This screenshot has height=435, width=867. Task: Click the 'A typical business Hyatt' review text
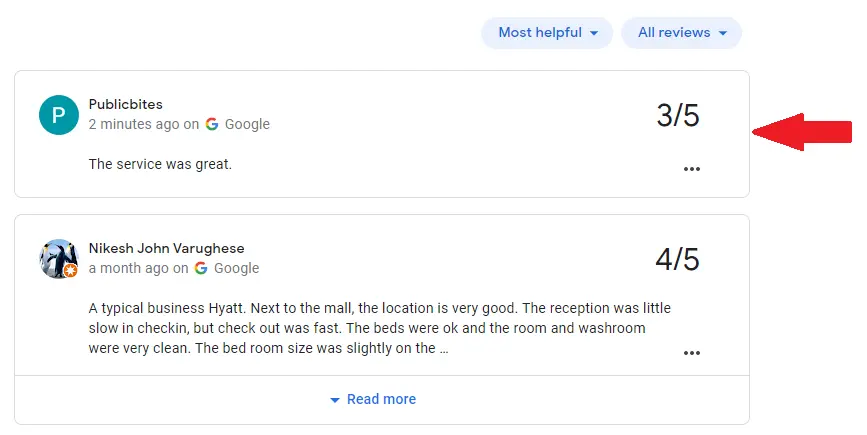(380, 328)
